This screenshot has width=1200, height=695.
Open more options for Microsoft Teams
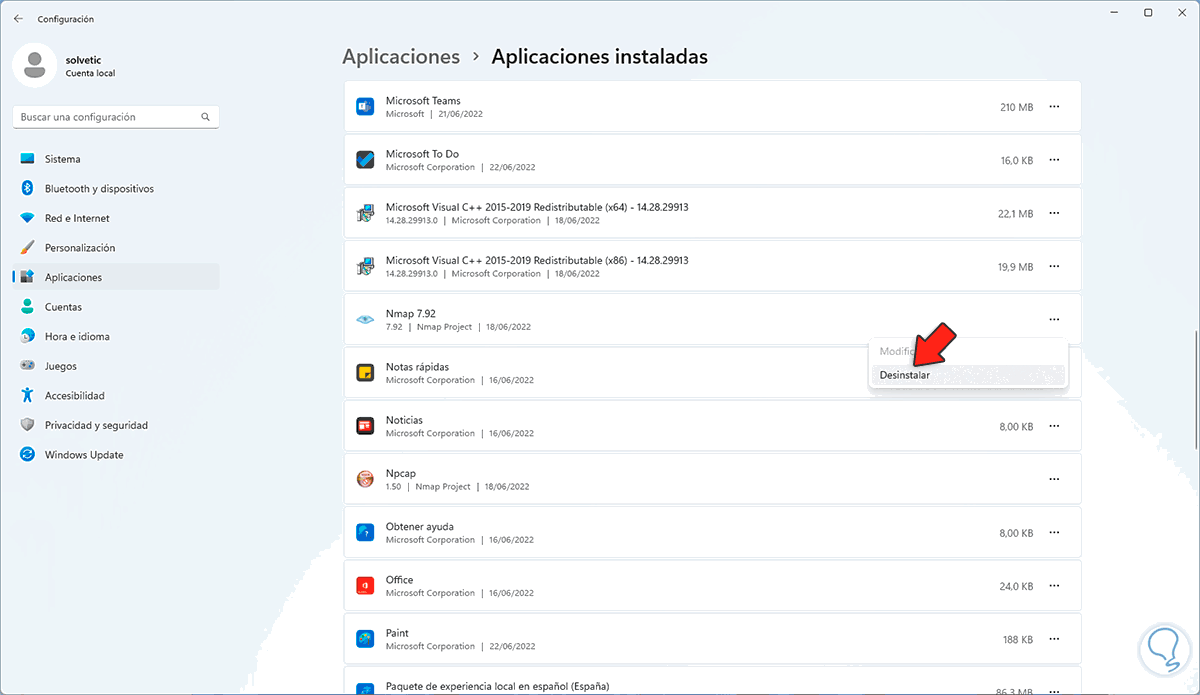[x=1054, y=107]
